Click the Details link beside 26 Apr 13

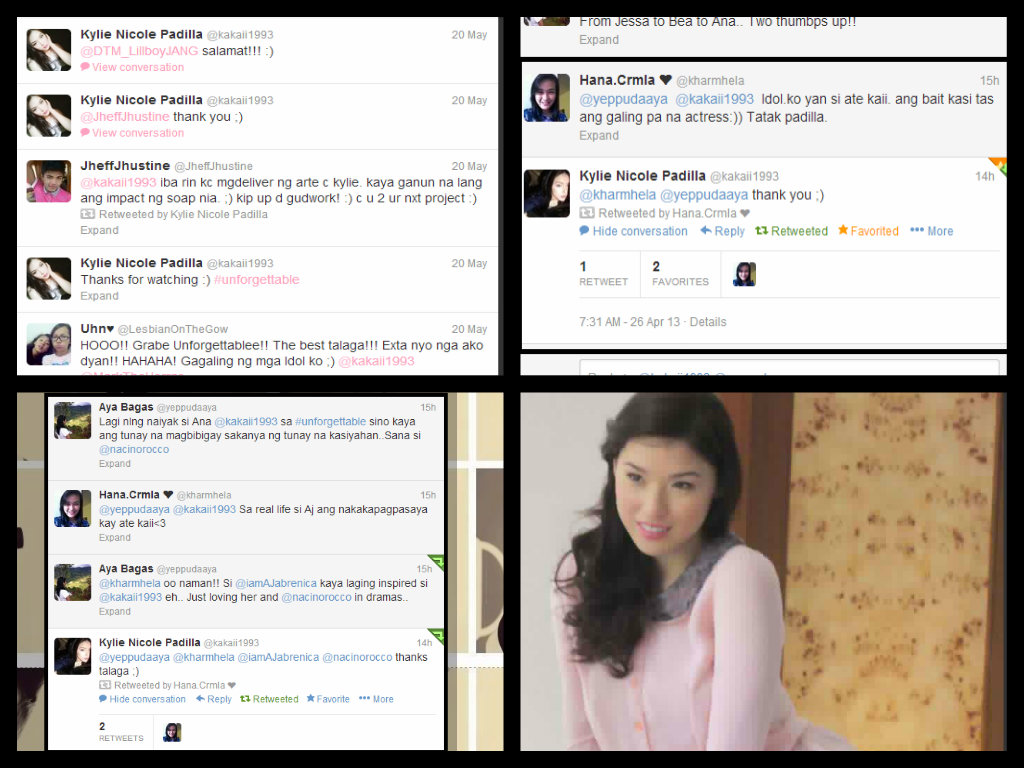[x=708, y=321]
